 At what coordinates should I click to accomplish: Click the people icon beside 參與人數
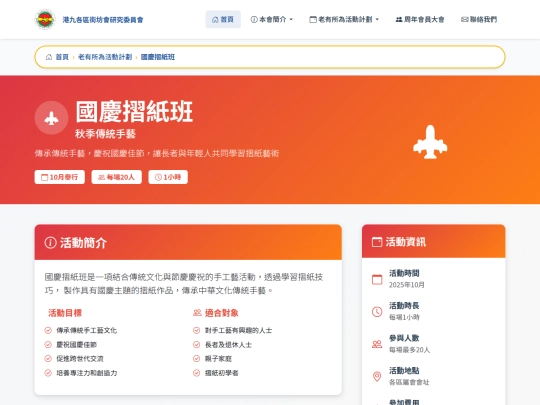[x=377, y=344]
